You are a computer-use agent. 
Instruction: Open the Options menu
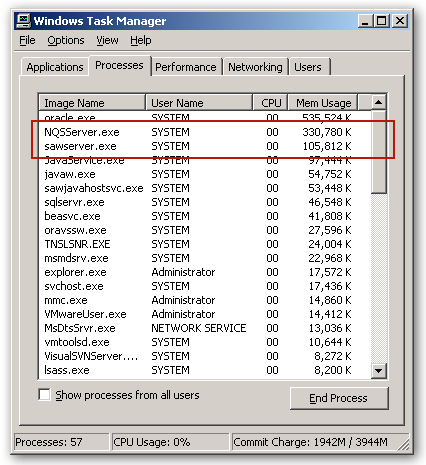tap(66, 40)
